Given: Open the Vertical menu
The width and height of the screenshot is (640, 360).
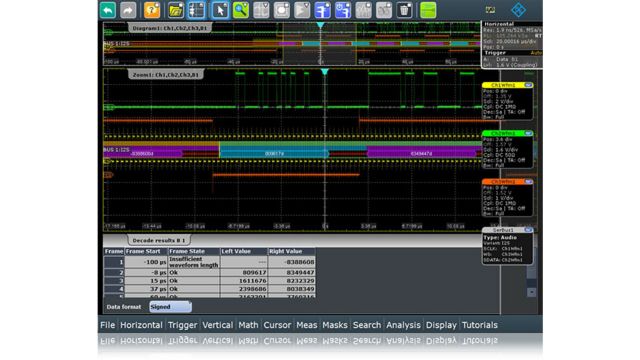Looking at the screenshot, I should [x=218, y=325].
